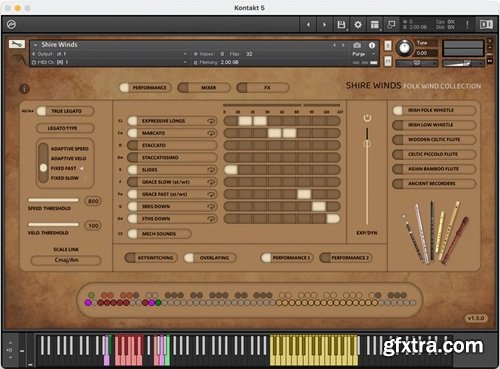The width and height of the screenshot is (500, 369).
Task: Open instrument edit wrench icon
Action: pyautogui.click(x=17, y=44)
